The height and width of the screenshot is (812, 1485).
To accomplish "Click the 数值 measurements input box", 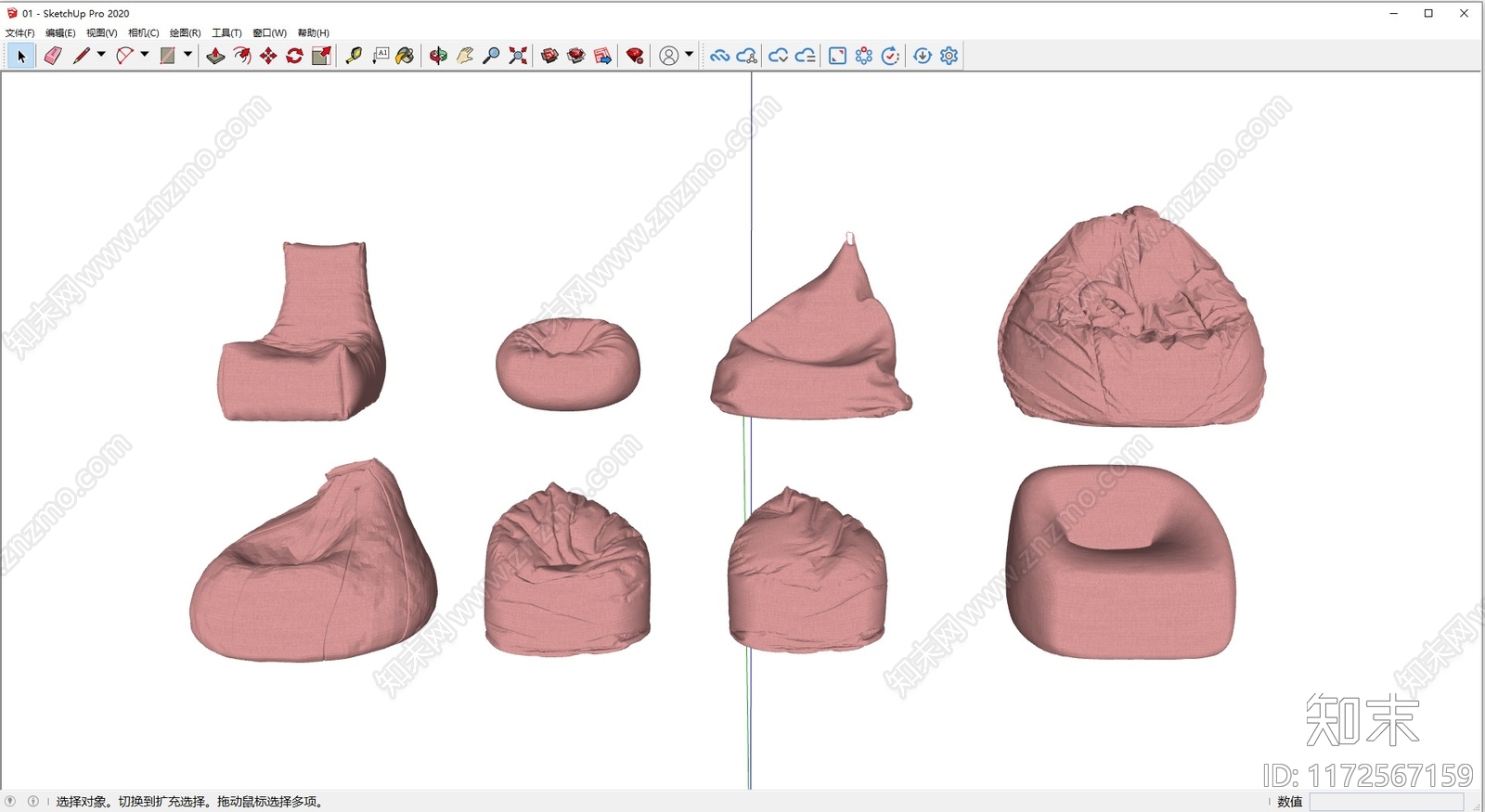I will coord(1387,802).
